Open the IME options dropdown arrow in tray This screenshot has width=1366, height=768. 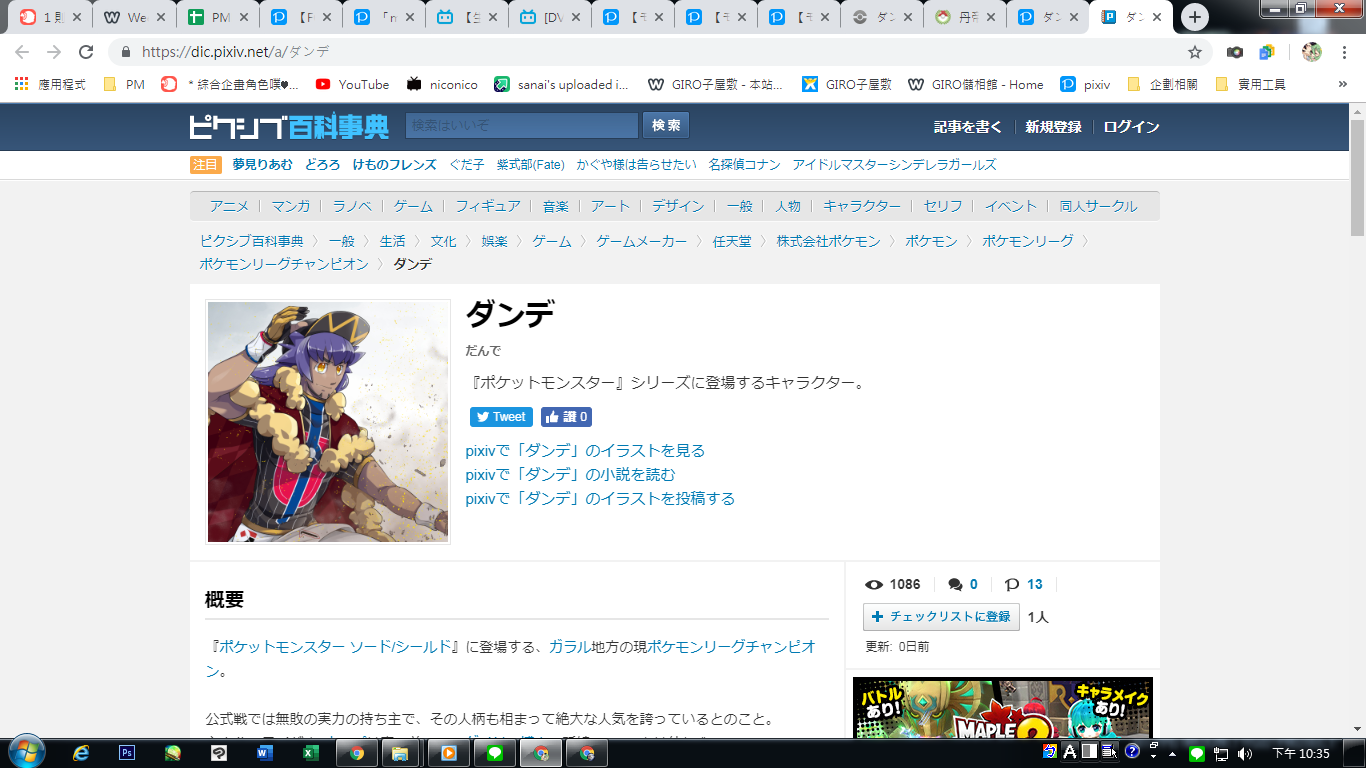[1154, 758]
